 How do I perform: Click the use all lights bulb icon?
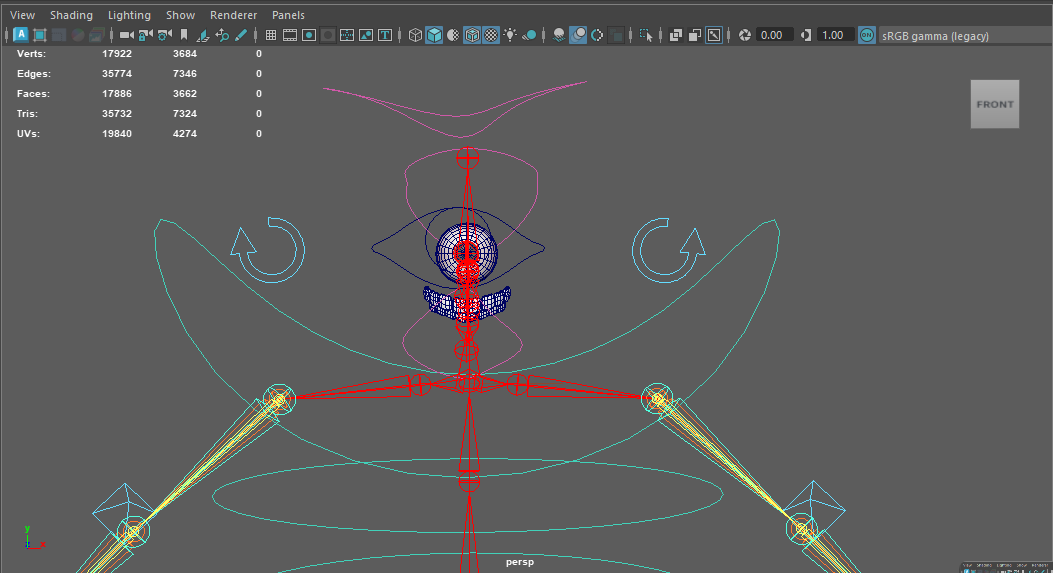(x=510, y=35)
